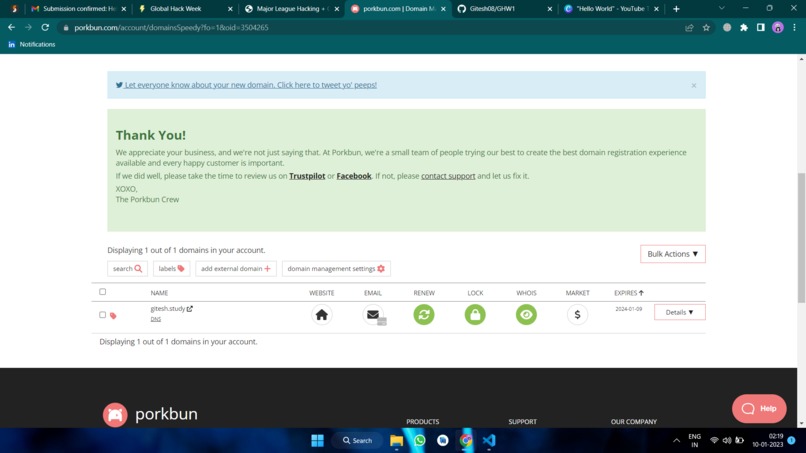The height and width of the screenshot is (453, 806).
Task: Open the Chrome three-dot menu
Action: click(794, 28)
